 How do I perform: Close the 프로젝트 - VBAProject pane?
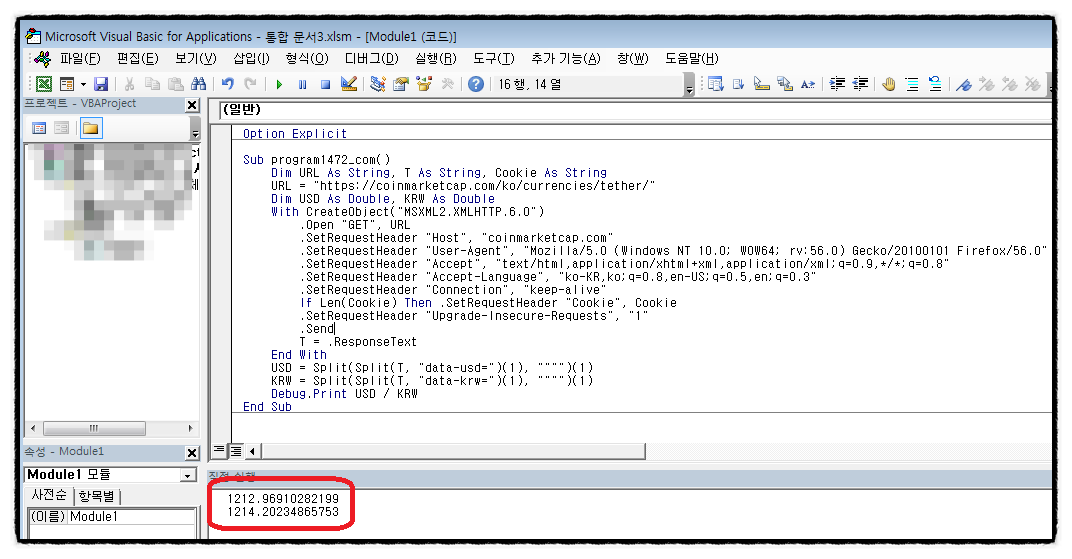[192, 105]
